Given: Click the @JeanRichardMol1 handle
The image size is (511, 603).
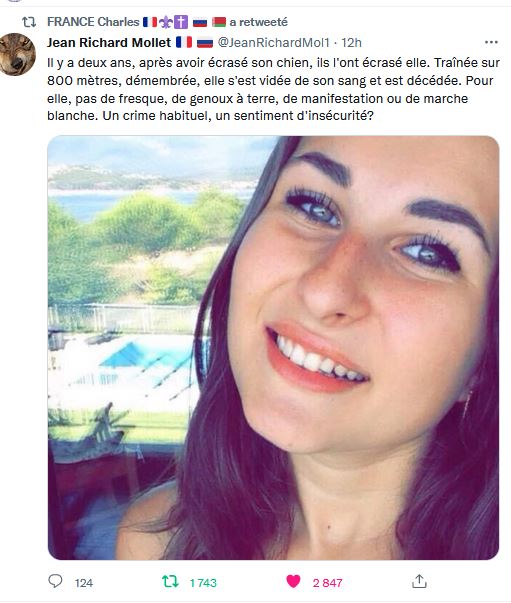Looking at the screenshot, I should (273, 42).
